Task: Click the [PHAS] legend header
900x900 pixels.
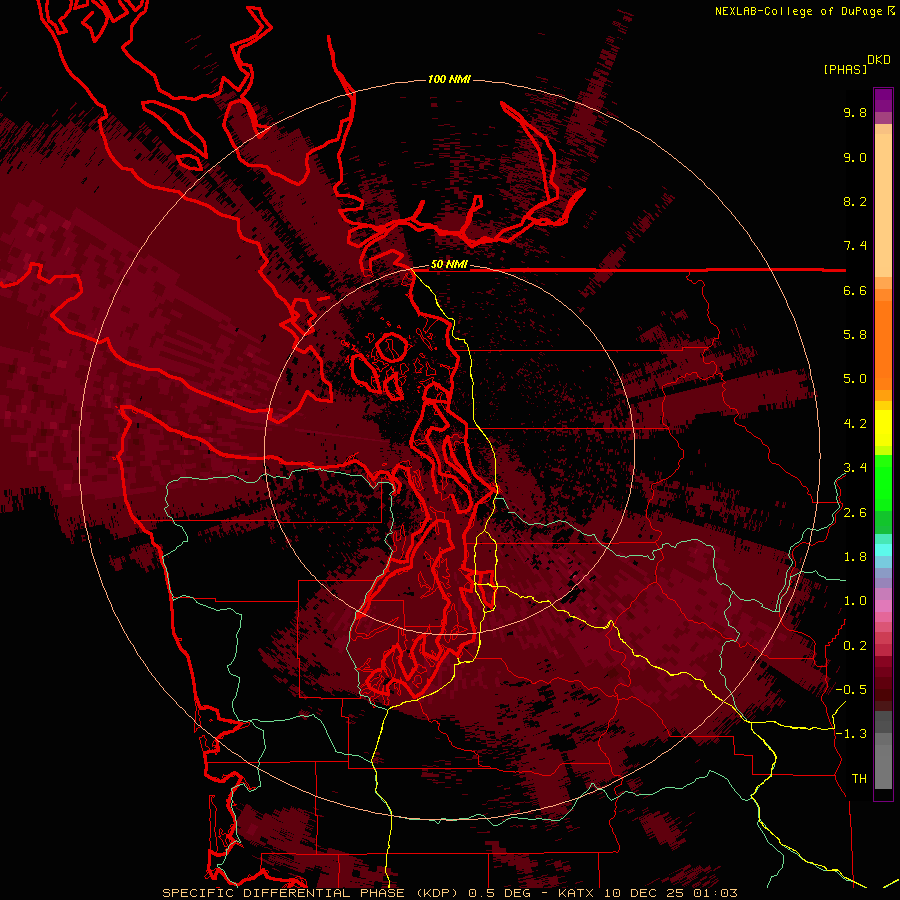Action: tap(845, 69)
